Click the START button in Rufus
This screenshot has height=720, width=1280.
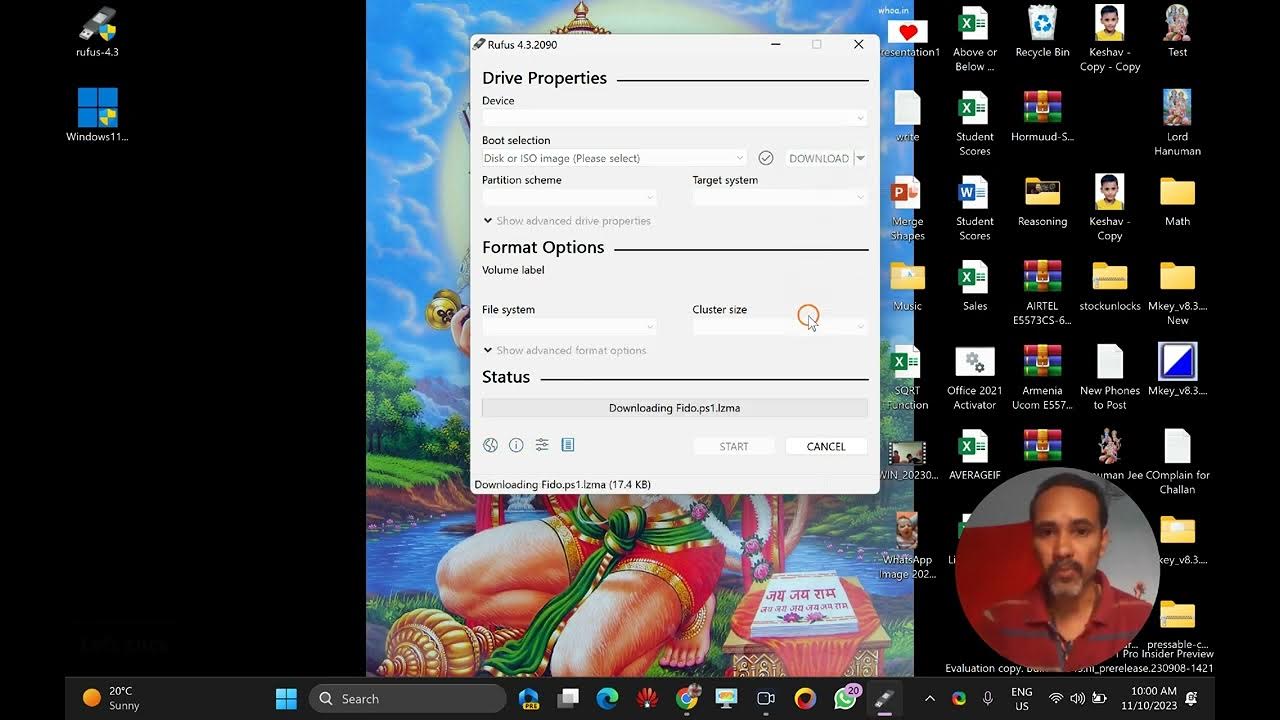[x=734, y=447]
